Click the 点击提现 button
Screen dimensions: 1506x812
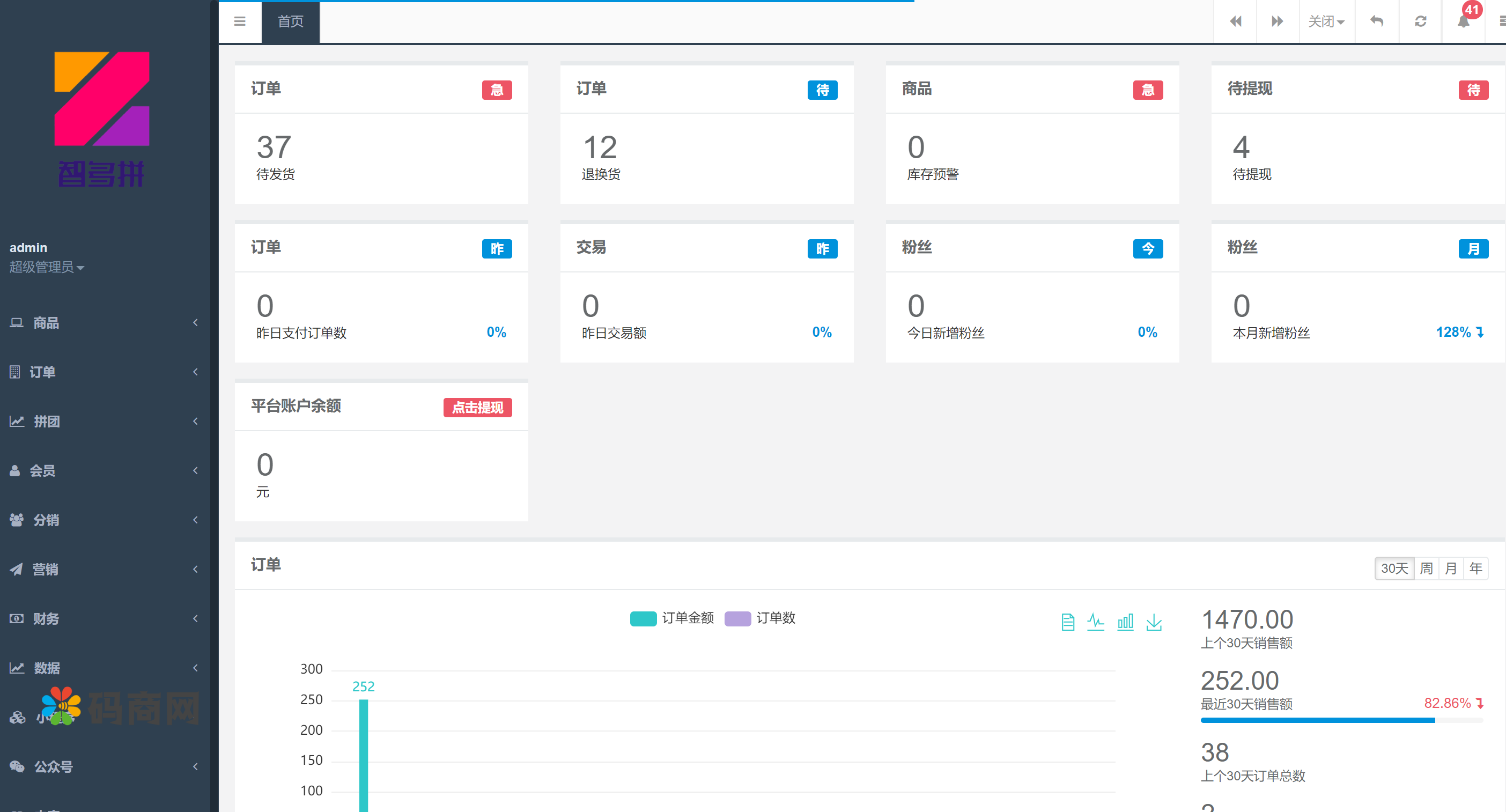[x=477, y=408]
